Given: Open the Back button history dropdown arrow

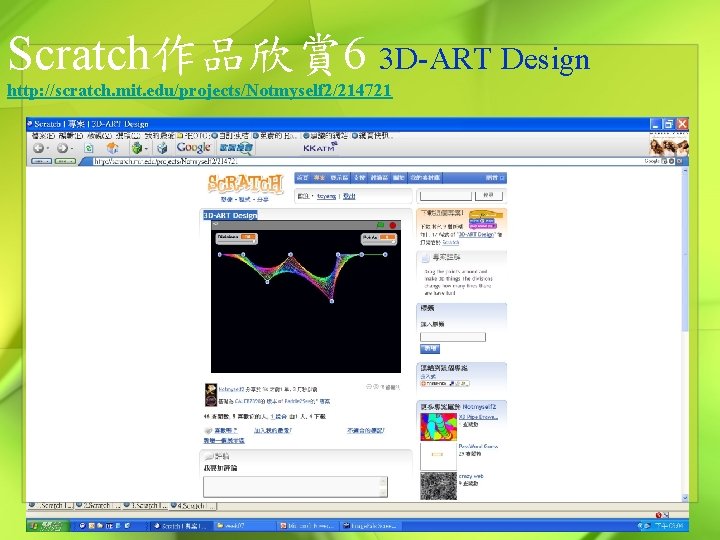Looking at the screenshot, I should [48, 148].
